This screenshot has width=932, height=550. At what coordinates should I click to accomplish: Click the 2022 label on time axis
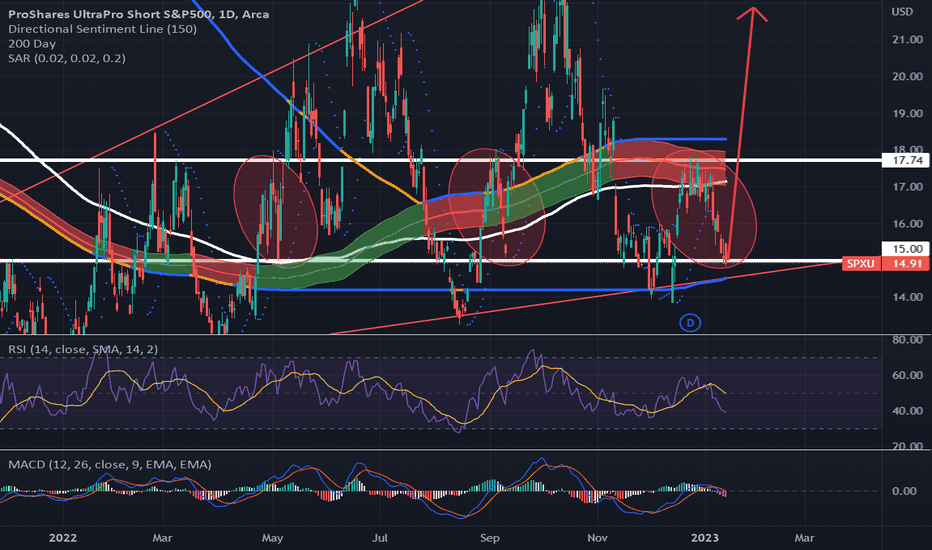click(62, 538)
